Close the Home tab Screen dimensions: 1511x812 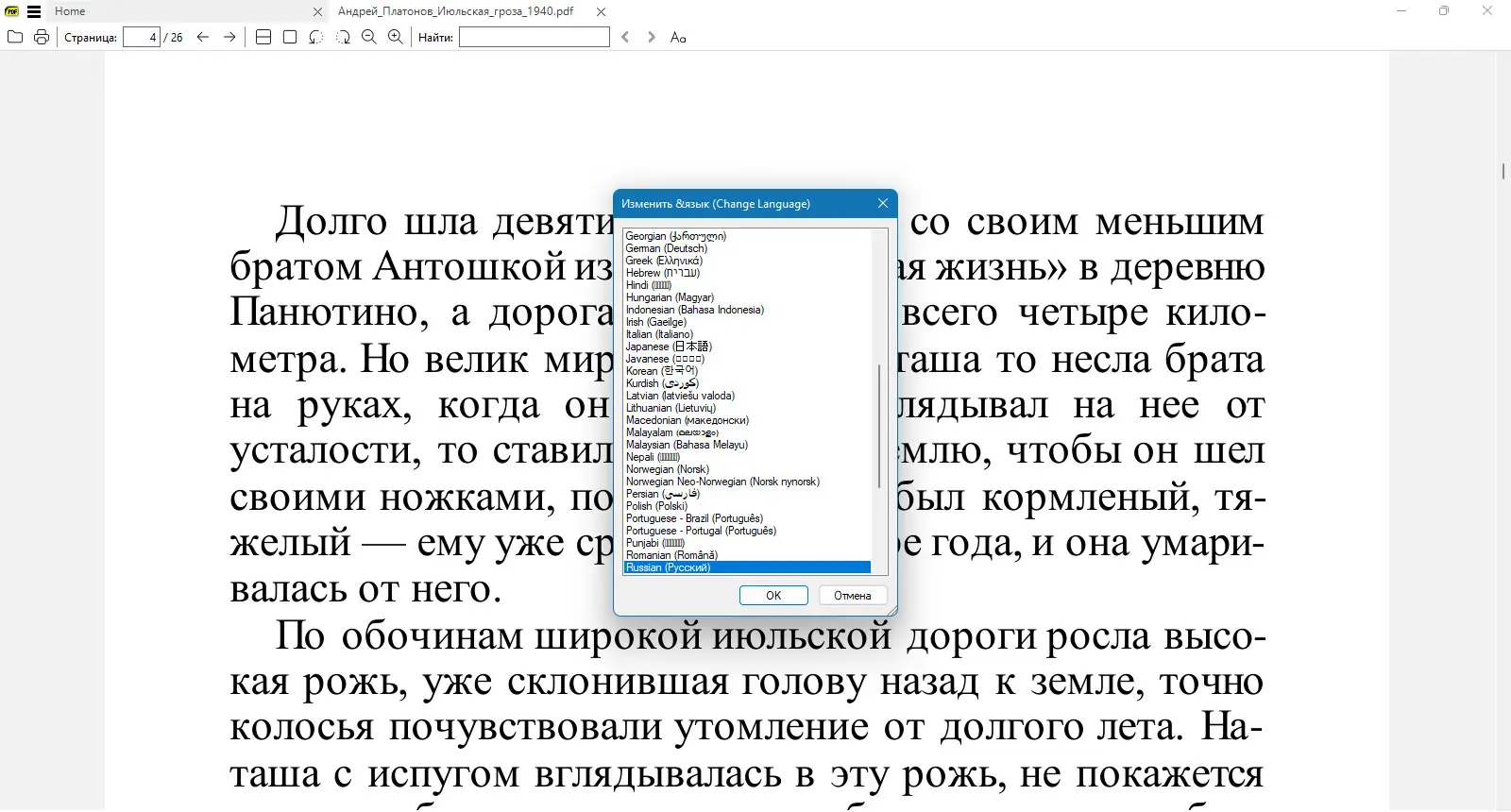click(317, 11)
